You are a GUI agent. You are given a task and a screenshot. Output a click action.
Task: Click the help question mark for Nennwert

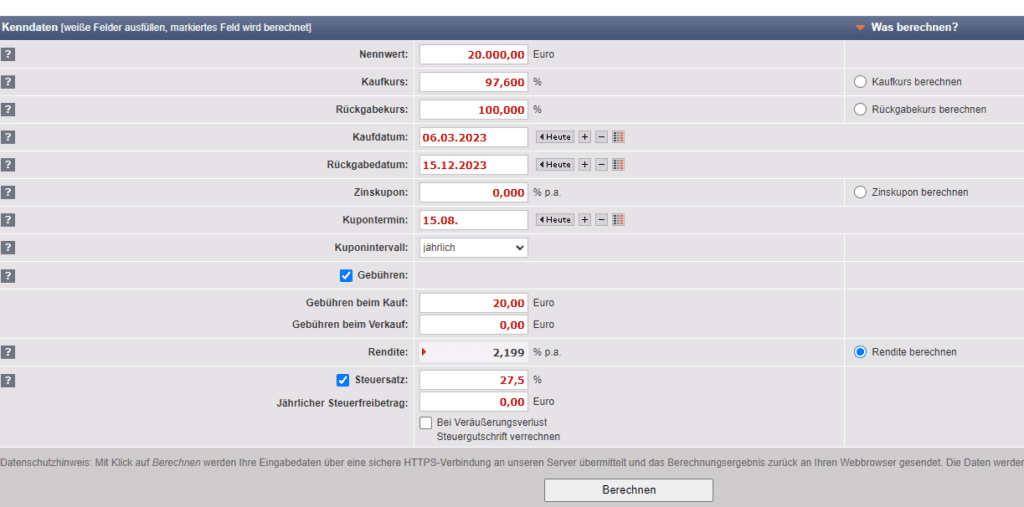pyautogui.click(x=8, y=54)
